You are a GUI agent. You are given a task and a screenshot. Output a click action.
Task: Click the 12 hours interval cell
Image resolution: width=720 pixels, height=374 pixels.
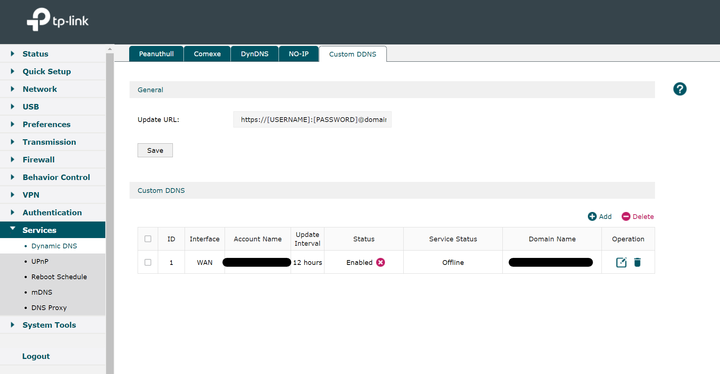click(308, 262)
